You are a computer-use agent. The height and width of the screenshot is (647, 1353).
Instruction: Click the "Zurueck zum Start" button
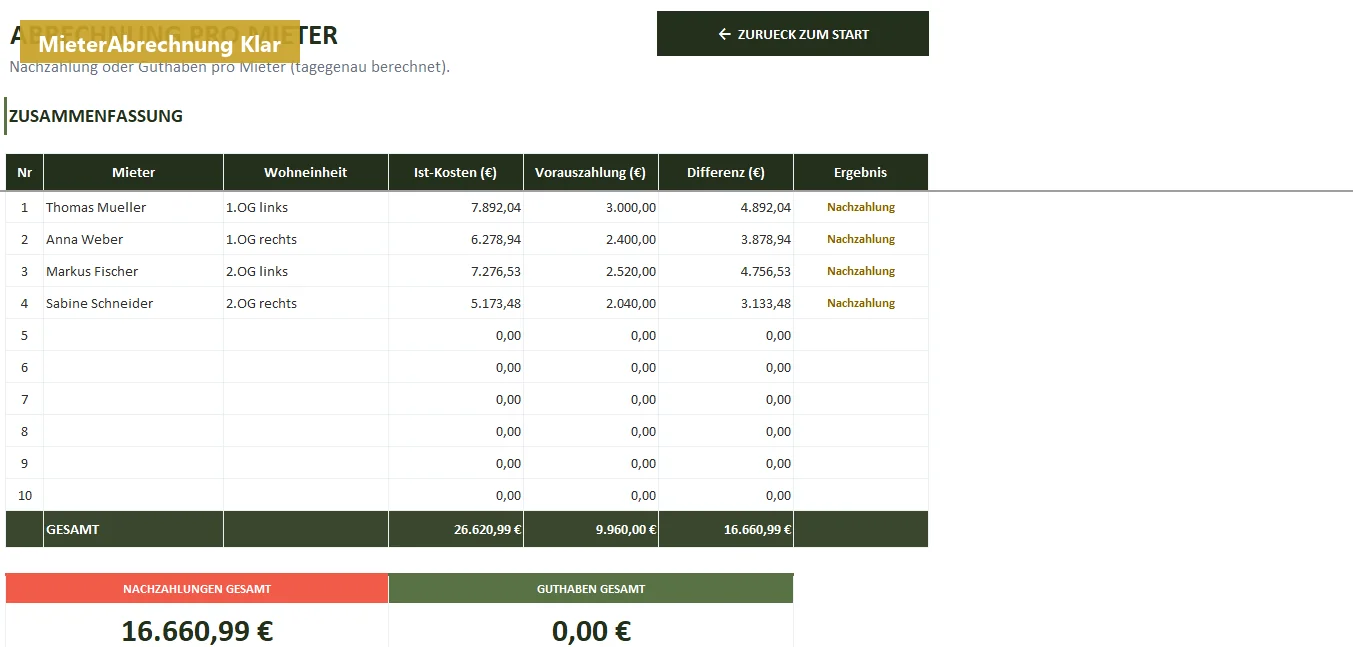pyautogui.click(x=793, y=34)
